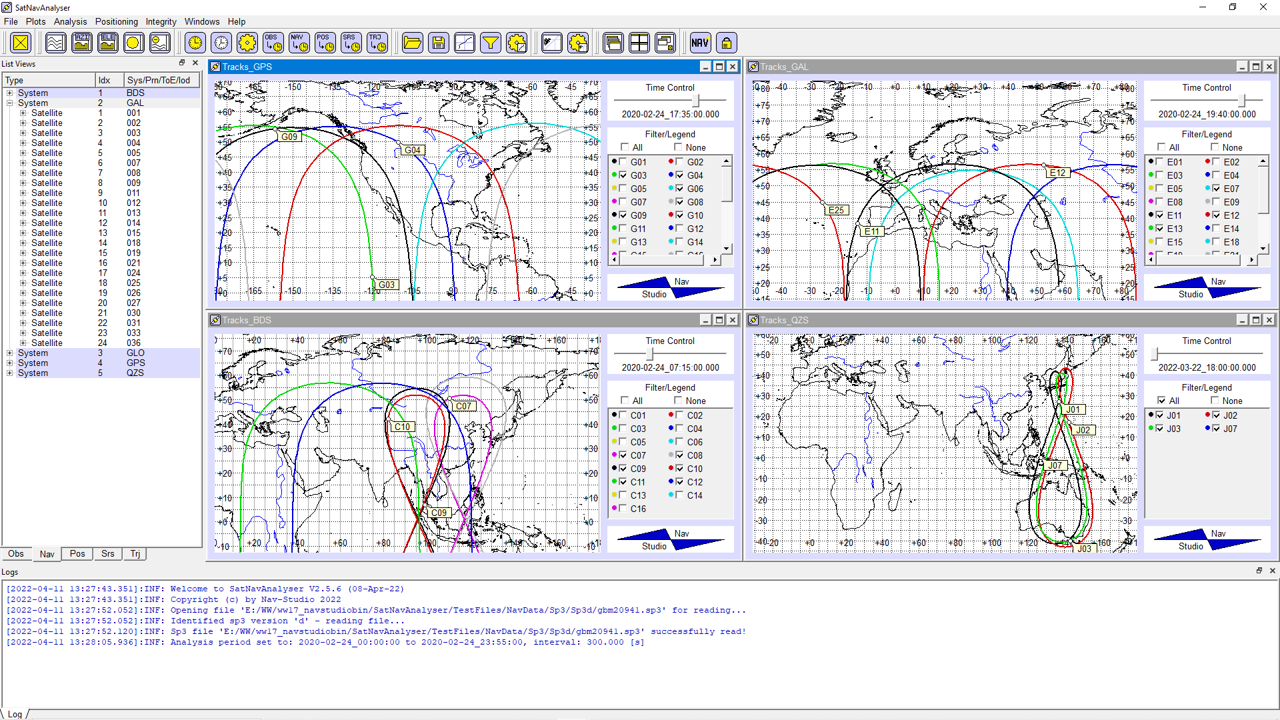Expand the BDS system tree node

click(9, 93)
